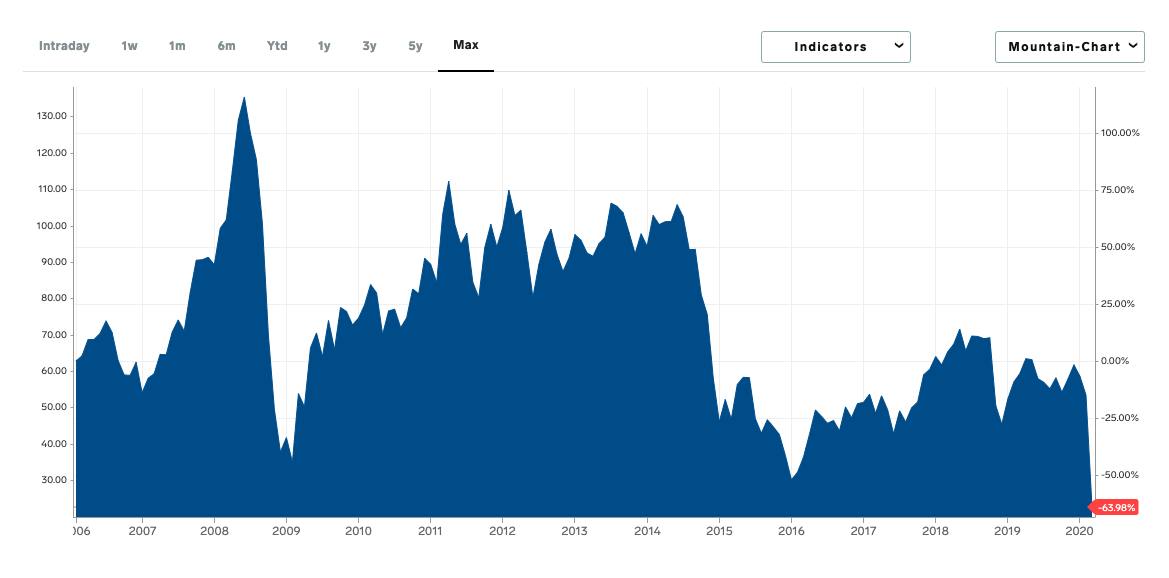The image size is (1169, 578).
Task: Expand the Mountain-Chart type selector
Action: pos(1069,47)
